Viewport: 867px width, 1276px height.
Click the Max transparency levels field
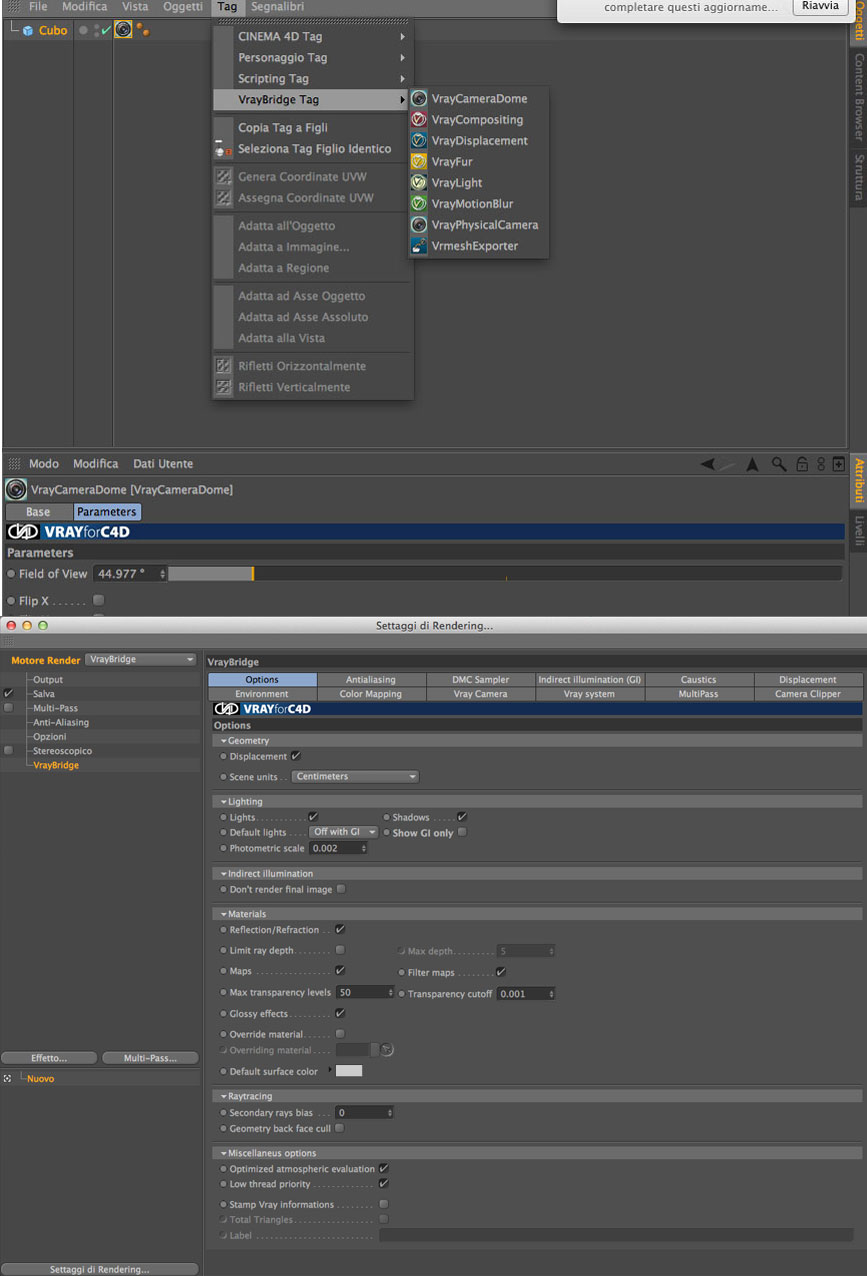[x=365, y=992]
